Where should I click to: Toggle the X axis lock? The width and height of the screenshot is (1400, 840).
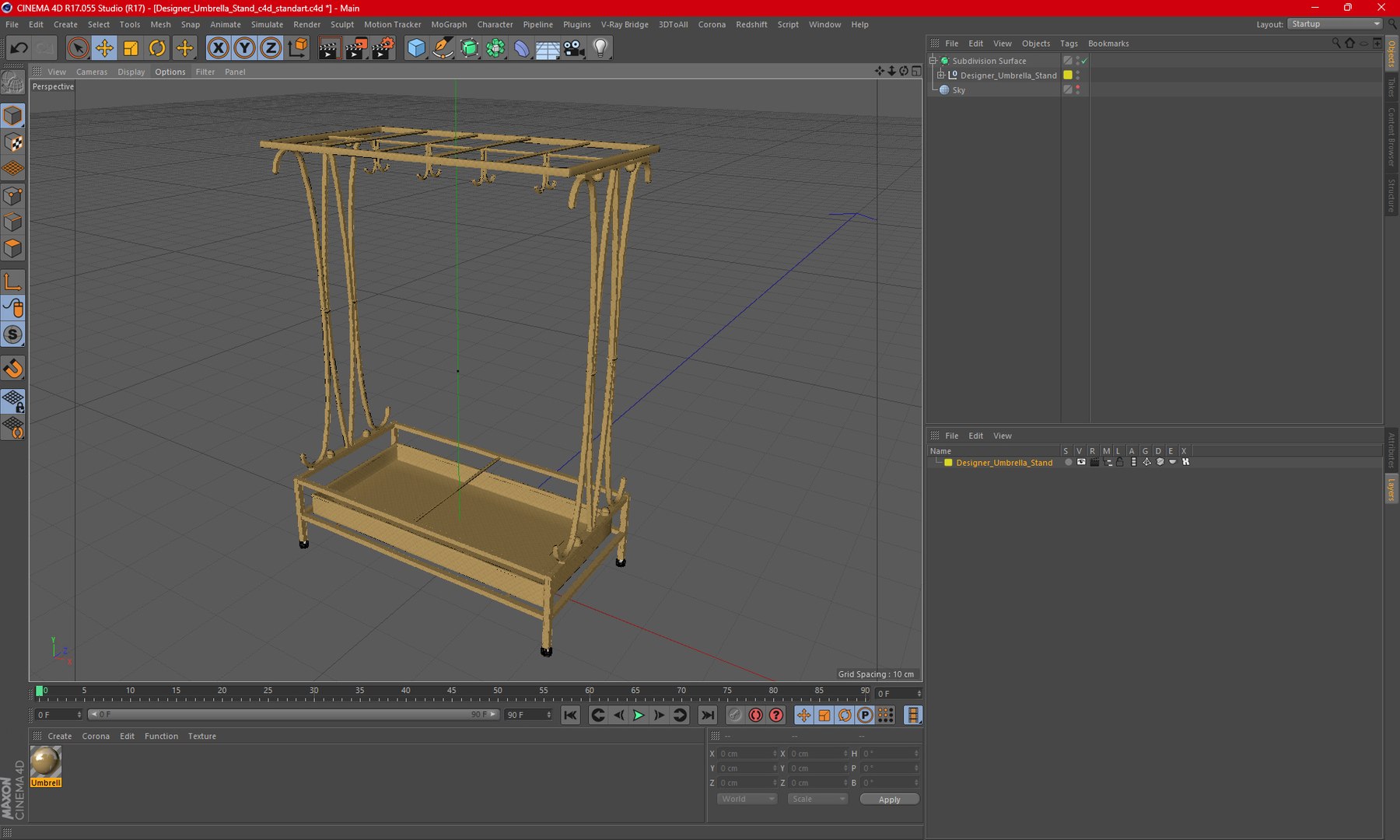pos(219,48)
